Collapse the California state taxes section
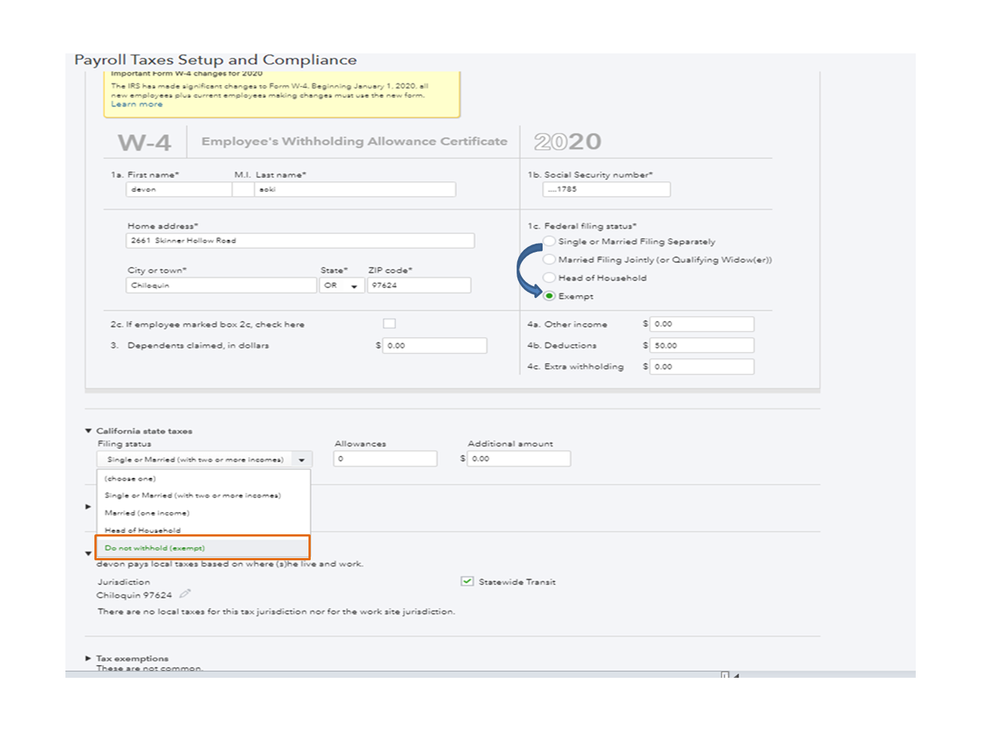 89,431
